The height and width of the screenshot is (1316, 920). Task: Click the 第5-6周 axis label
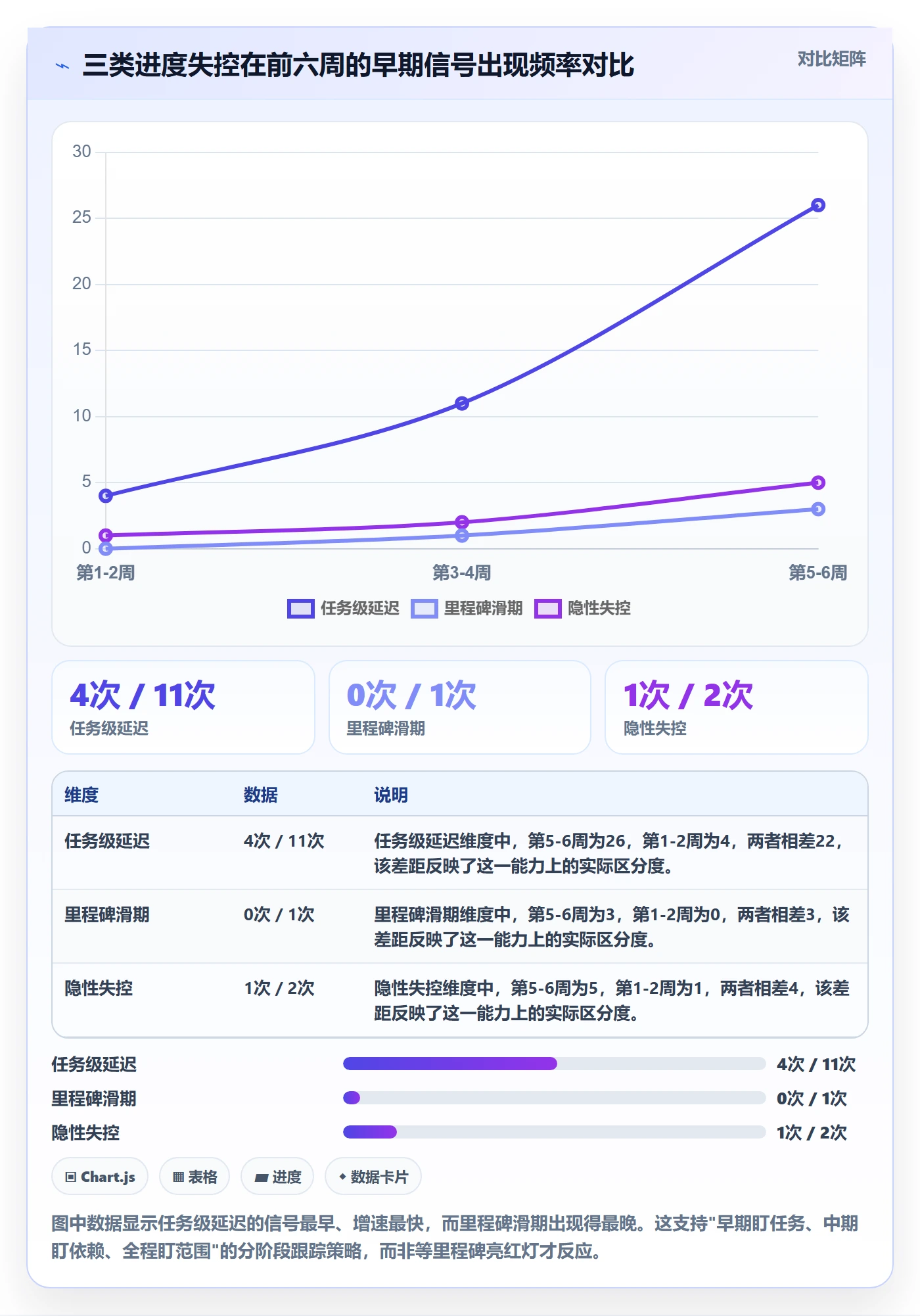pos(818,573)
